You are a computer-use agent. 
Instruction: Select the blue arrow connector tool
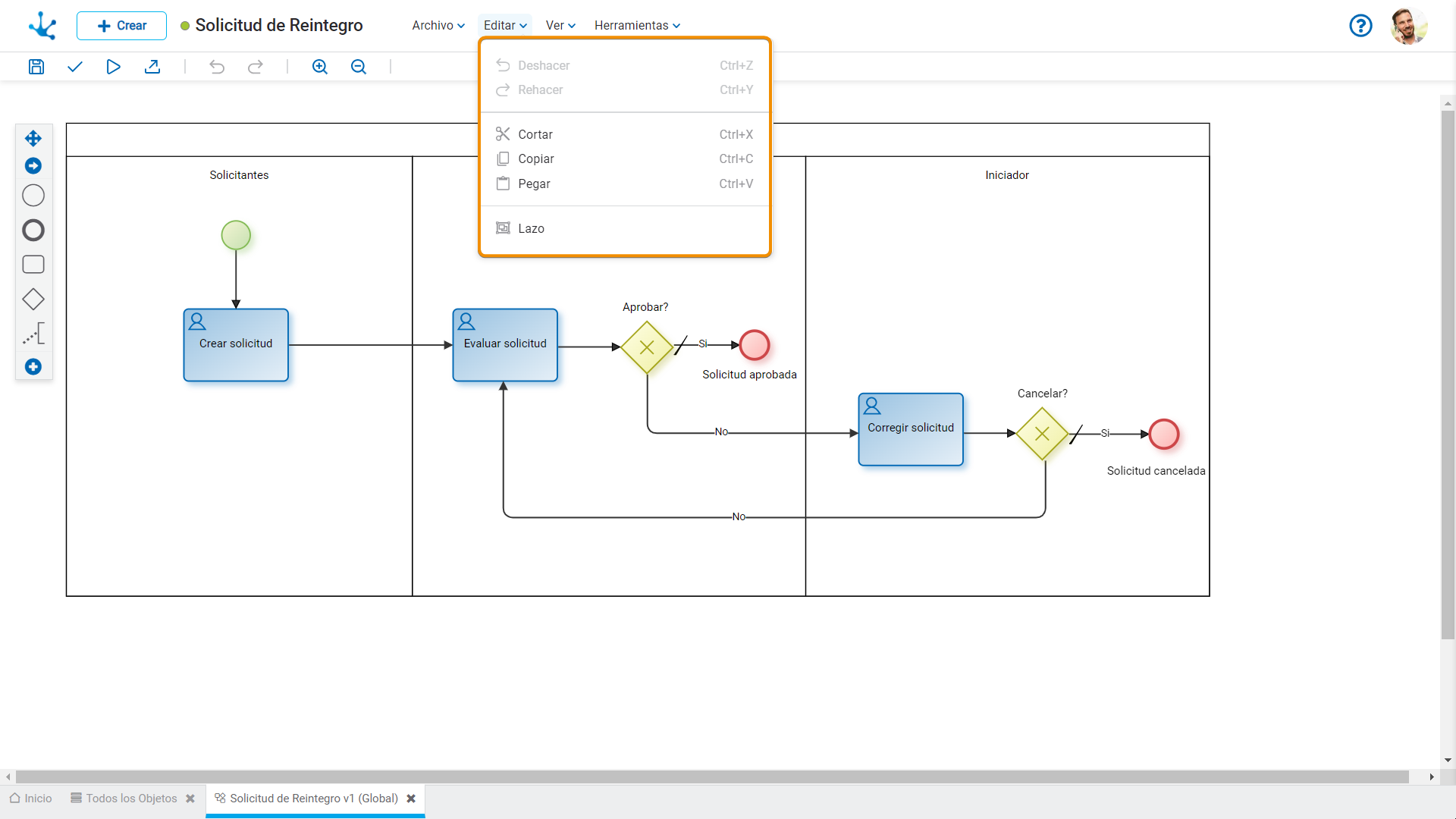click(33, 165)
